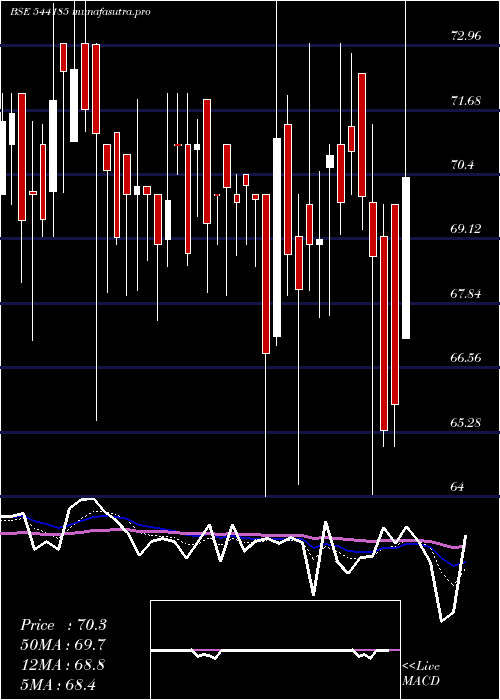Click the 65.28 price axis label
Screen dimensions: 500x700
[466, 422]
